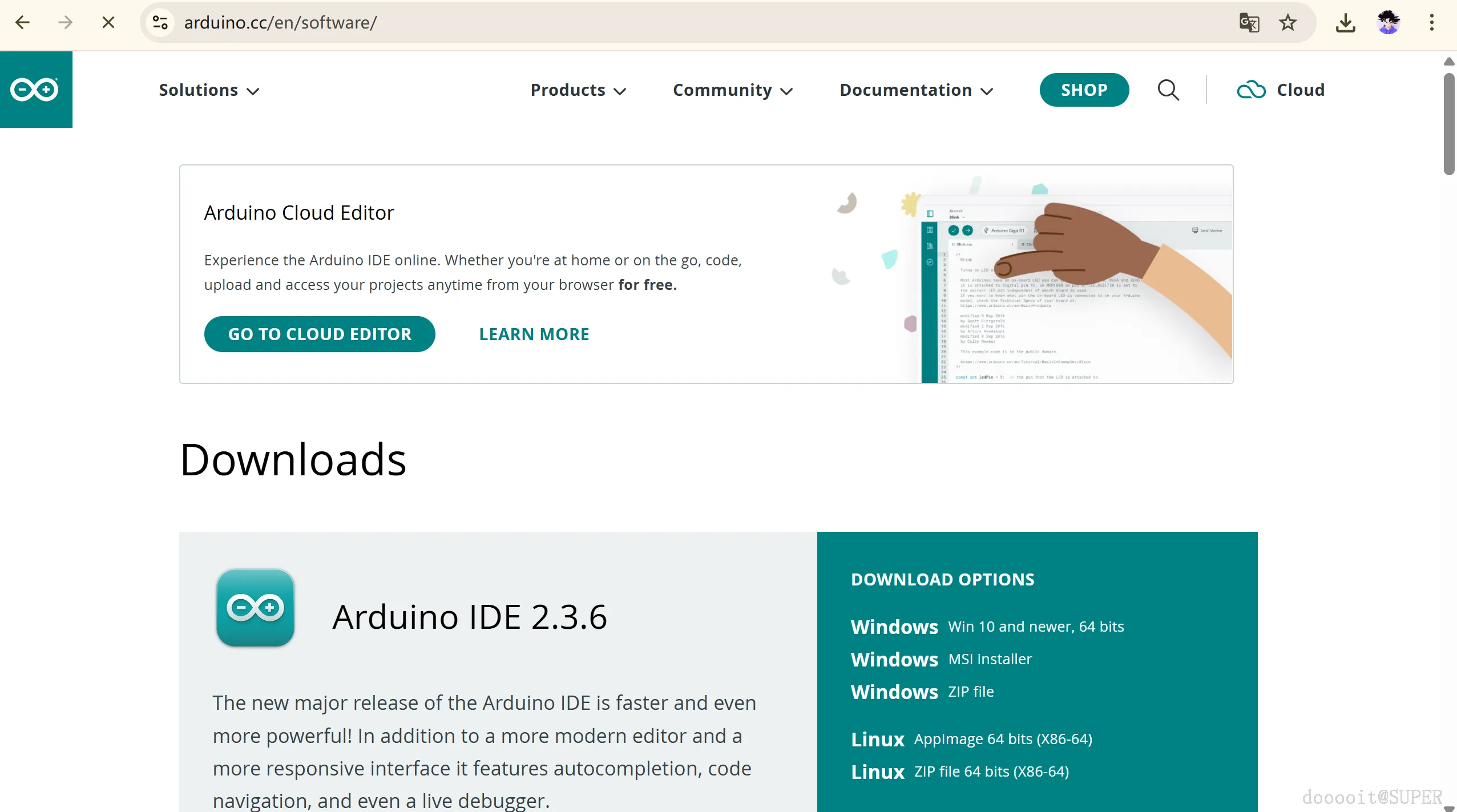Expand the Products dropdown menu
The height and width of the screenshot is (812, 1457).
click(x=578, y=90)
